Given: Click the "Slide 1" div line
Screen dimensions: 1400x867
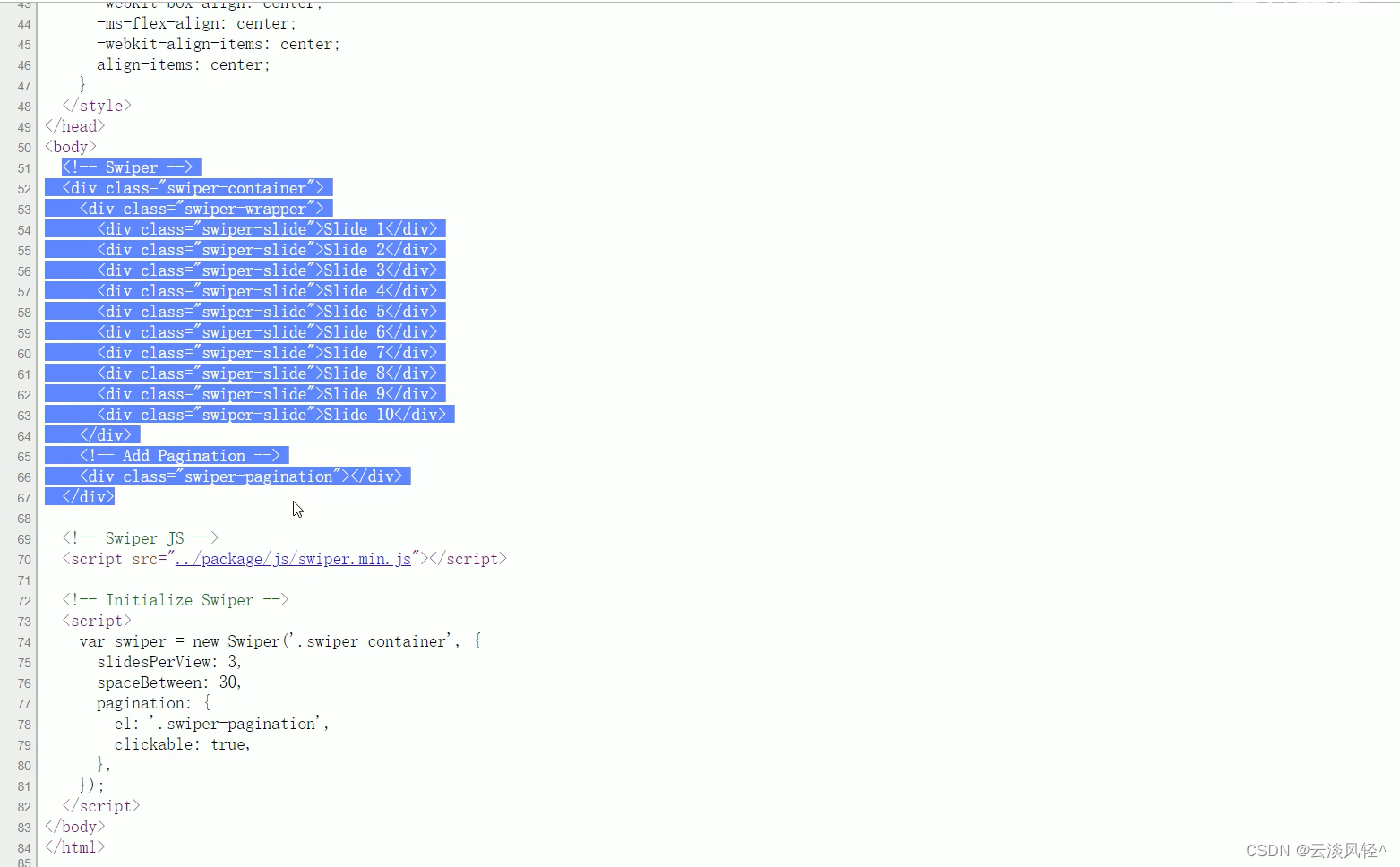Looking at the screenshot, I should coord(267,229).
